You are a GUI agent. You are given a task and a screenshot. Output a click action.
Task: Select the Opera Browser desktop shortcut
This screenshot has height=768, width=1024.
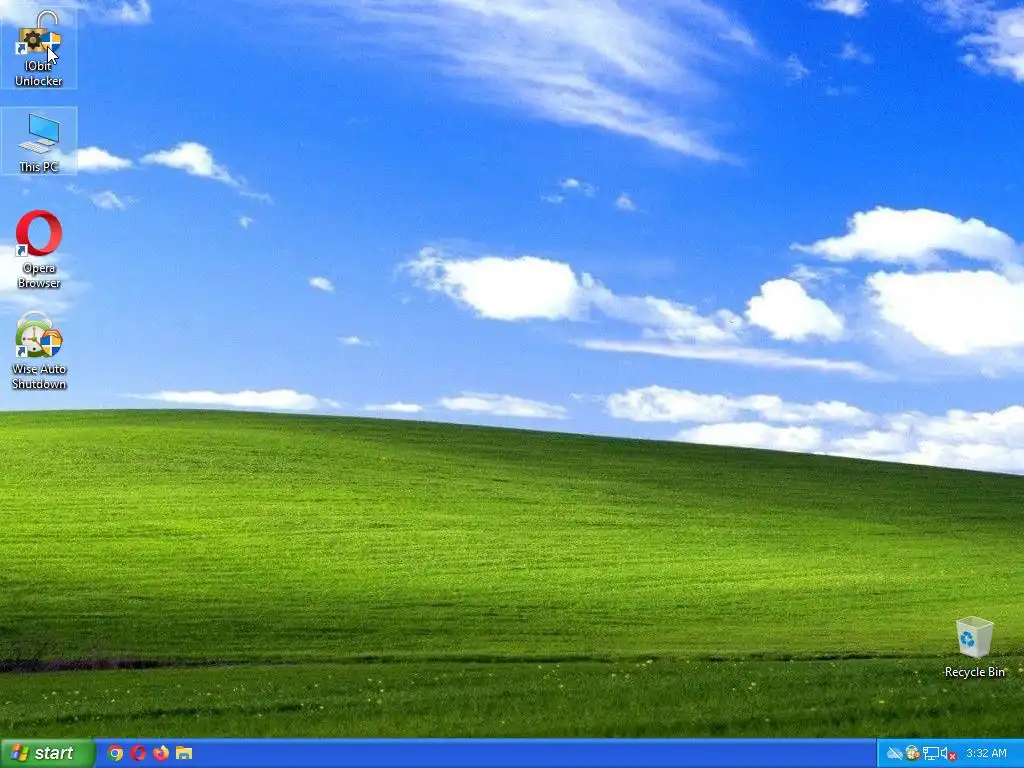point(39,249)
